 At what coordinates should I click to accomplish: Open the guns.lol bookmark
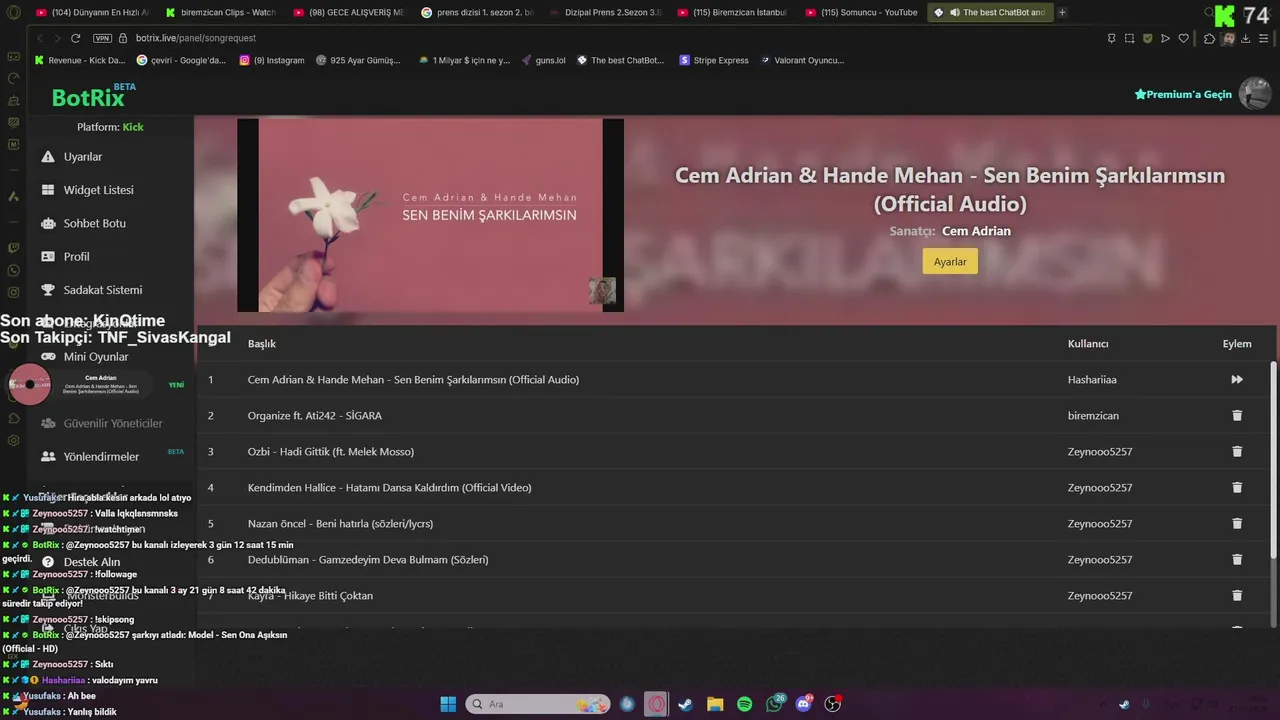click(544, 60)
